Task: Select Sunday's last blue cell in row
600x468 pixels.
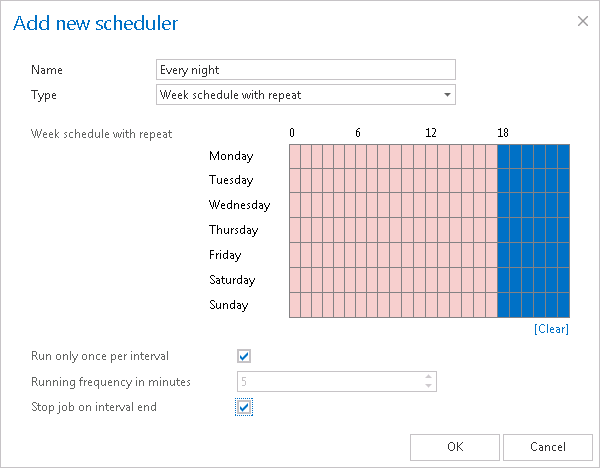Action: pyautogui.click(x=563, y=305)
